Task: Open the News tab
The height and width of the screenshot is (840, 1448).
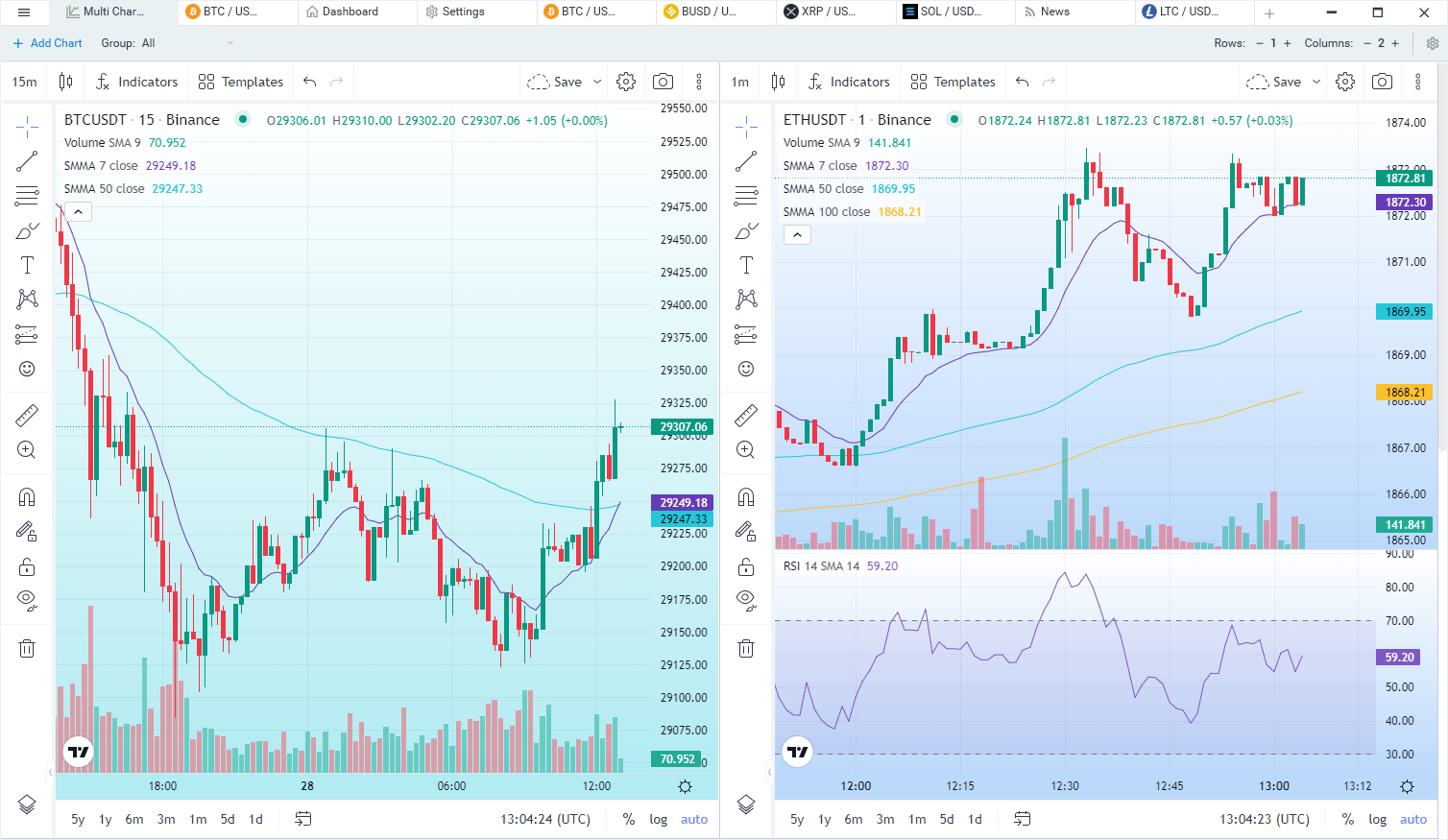Action: pyautogui.click(x=1074, y=12)
